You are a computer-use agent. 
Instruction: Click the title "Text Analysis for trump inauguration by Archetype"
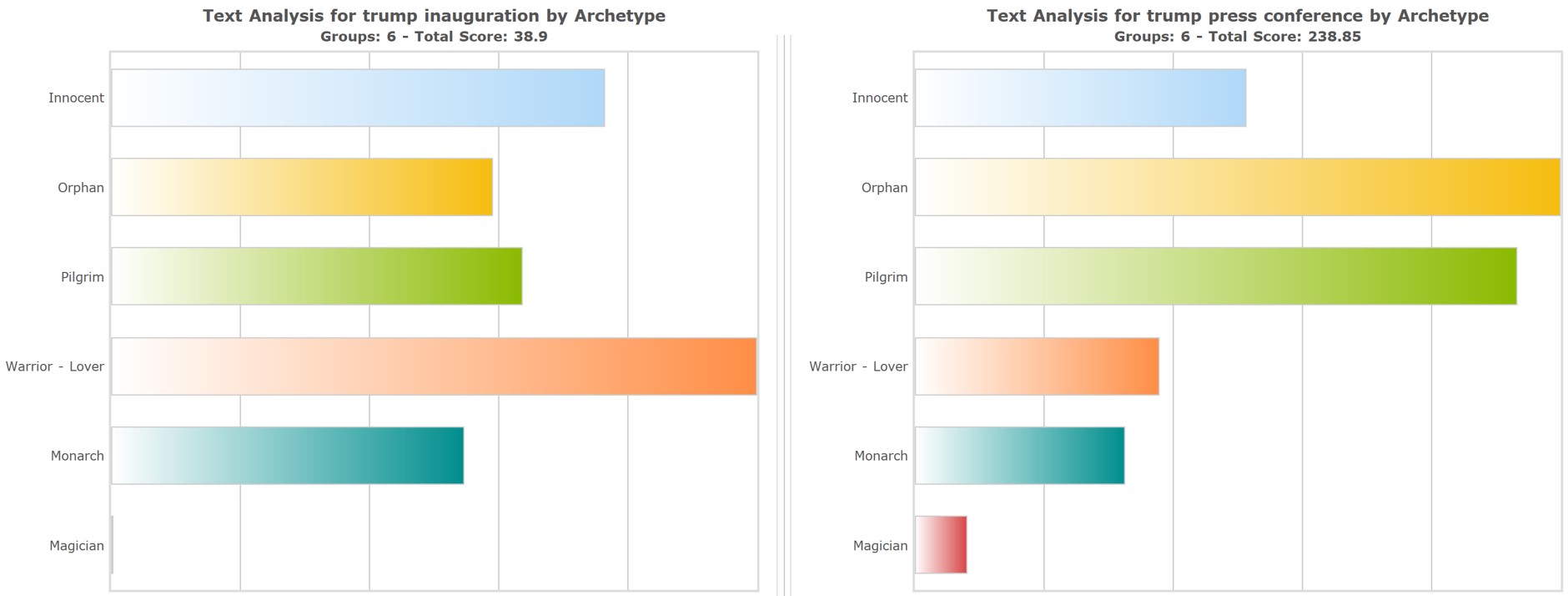click(435, 16)
